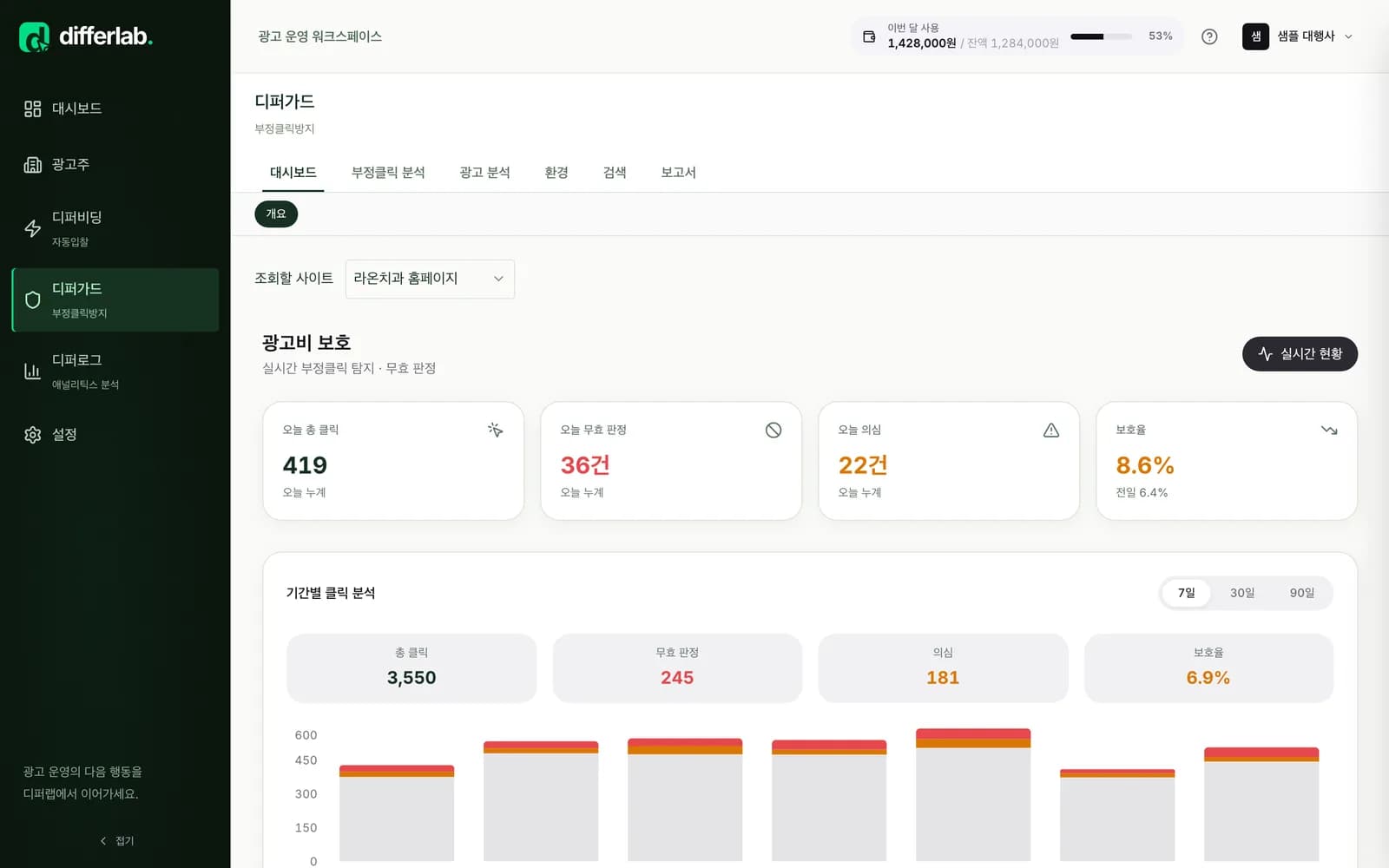Open the 대시보드 tab under 디퍼가드
1389x868 pixels.
[x=293, y=172]
